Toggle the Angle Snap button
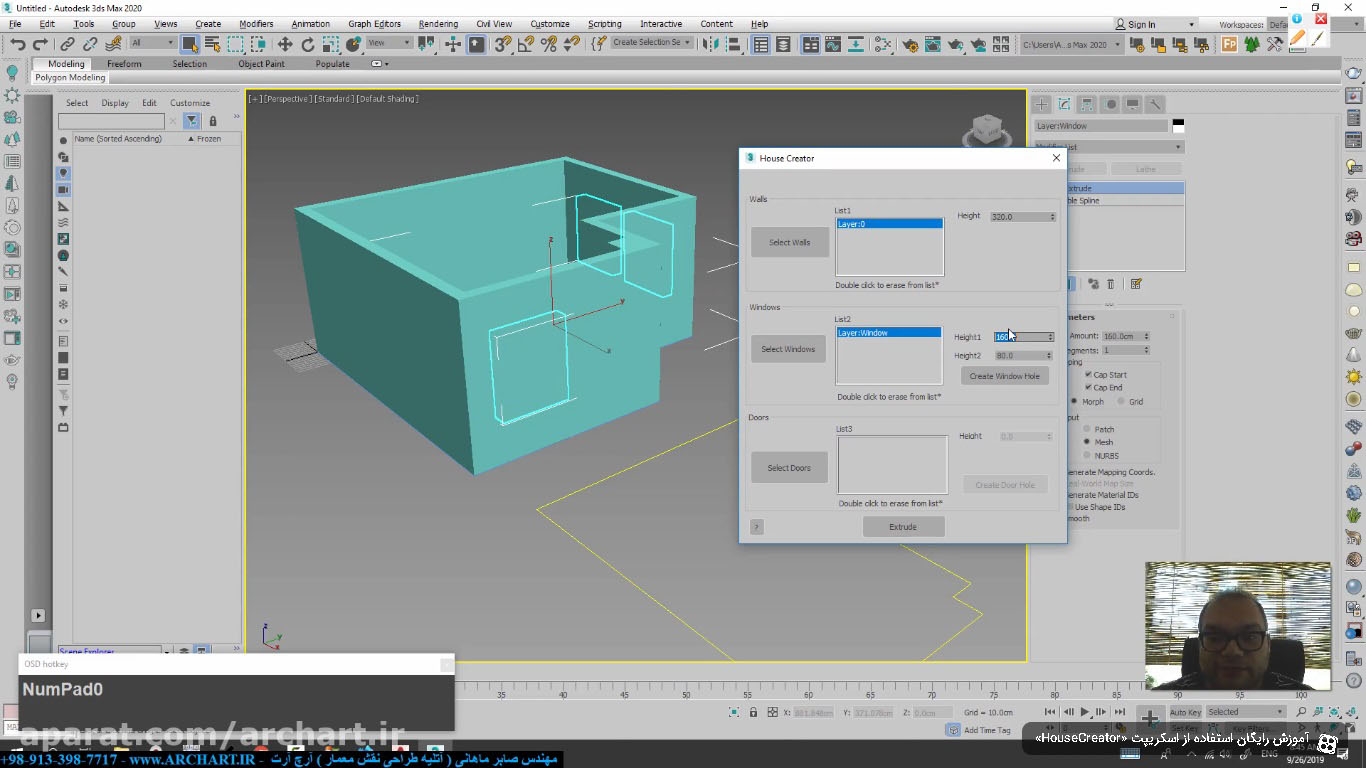Screen dimensions: 1366x768 tap(526, 44)
